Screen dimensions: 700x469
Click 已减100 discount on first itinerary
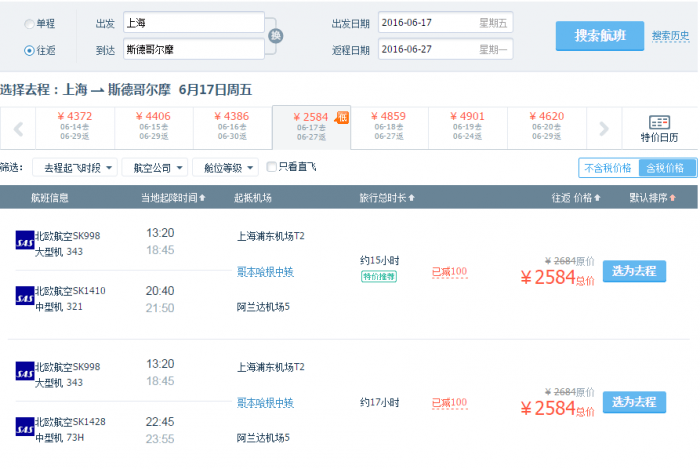pos(450,271)
